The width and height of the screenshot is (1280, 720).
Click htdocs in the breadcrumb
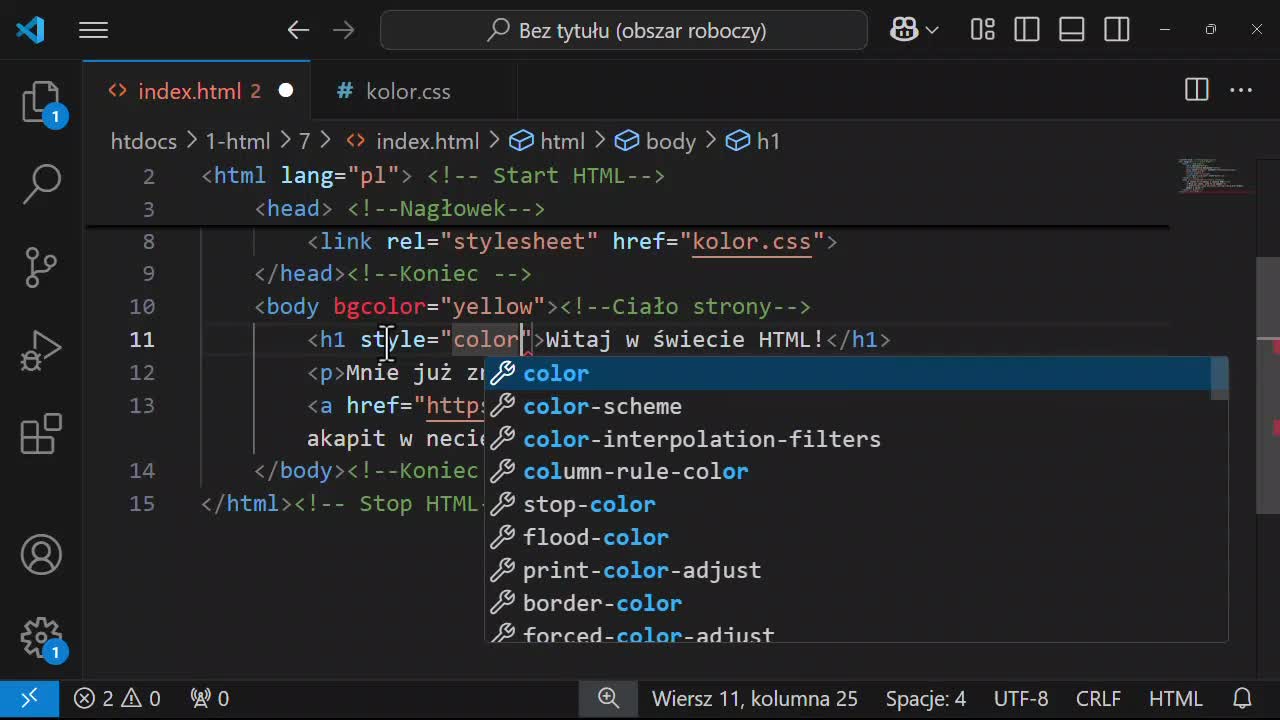coord(143,141)
